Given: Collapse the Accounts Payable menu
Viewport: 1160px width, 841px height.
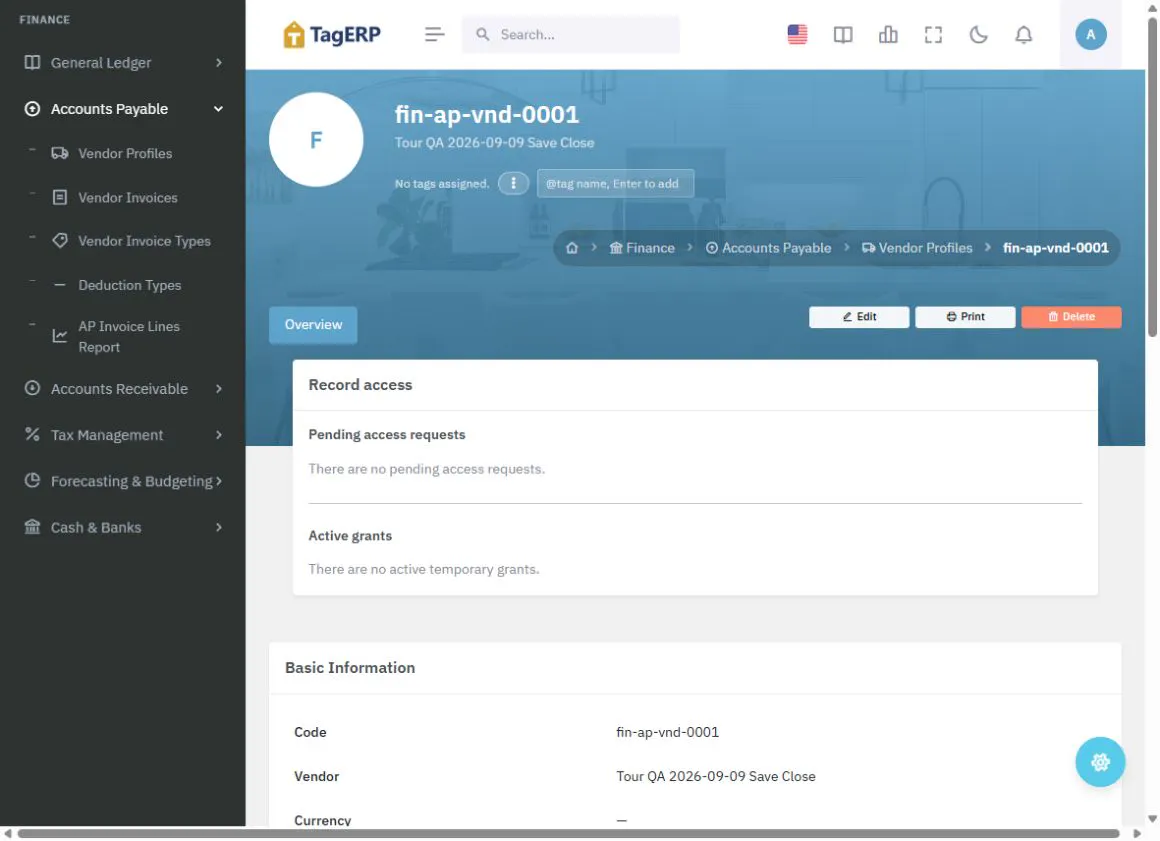Looking at the screenshot, I should click(123, 109).
